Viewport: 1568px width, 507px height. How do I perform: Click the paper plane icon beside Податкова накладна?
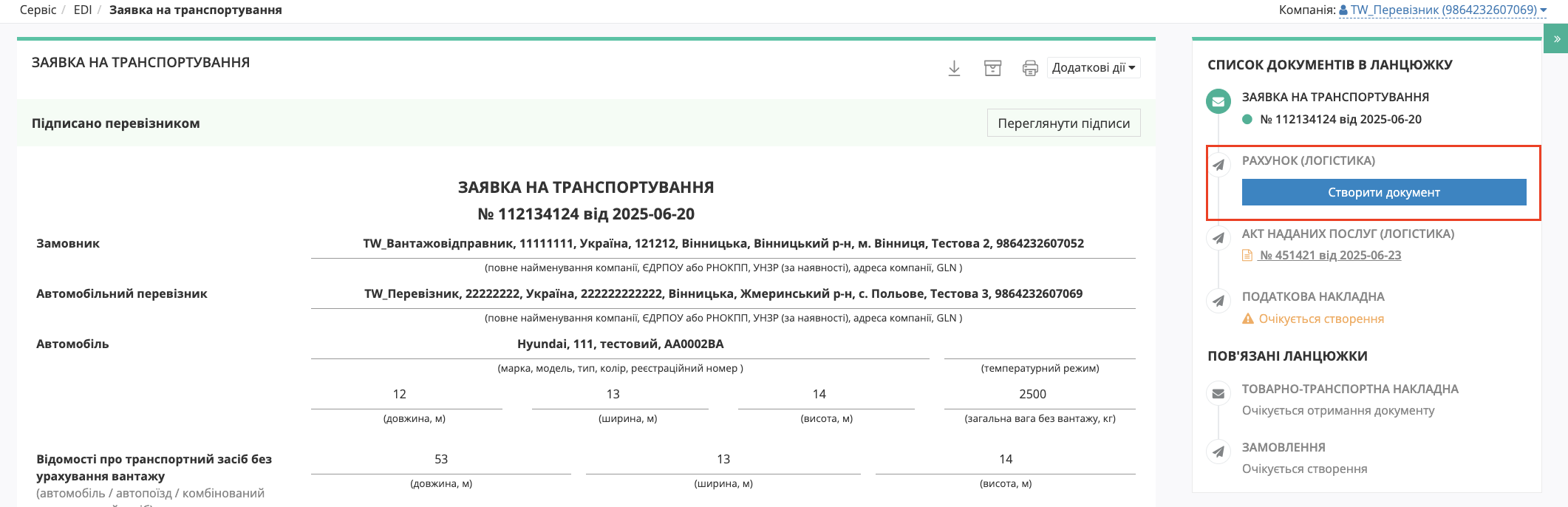click(x=1218, y=301)
